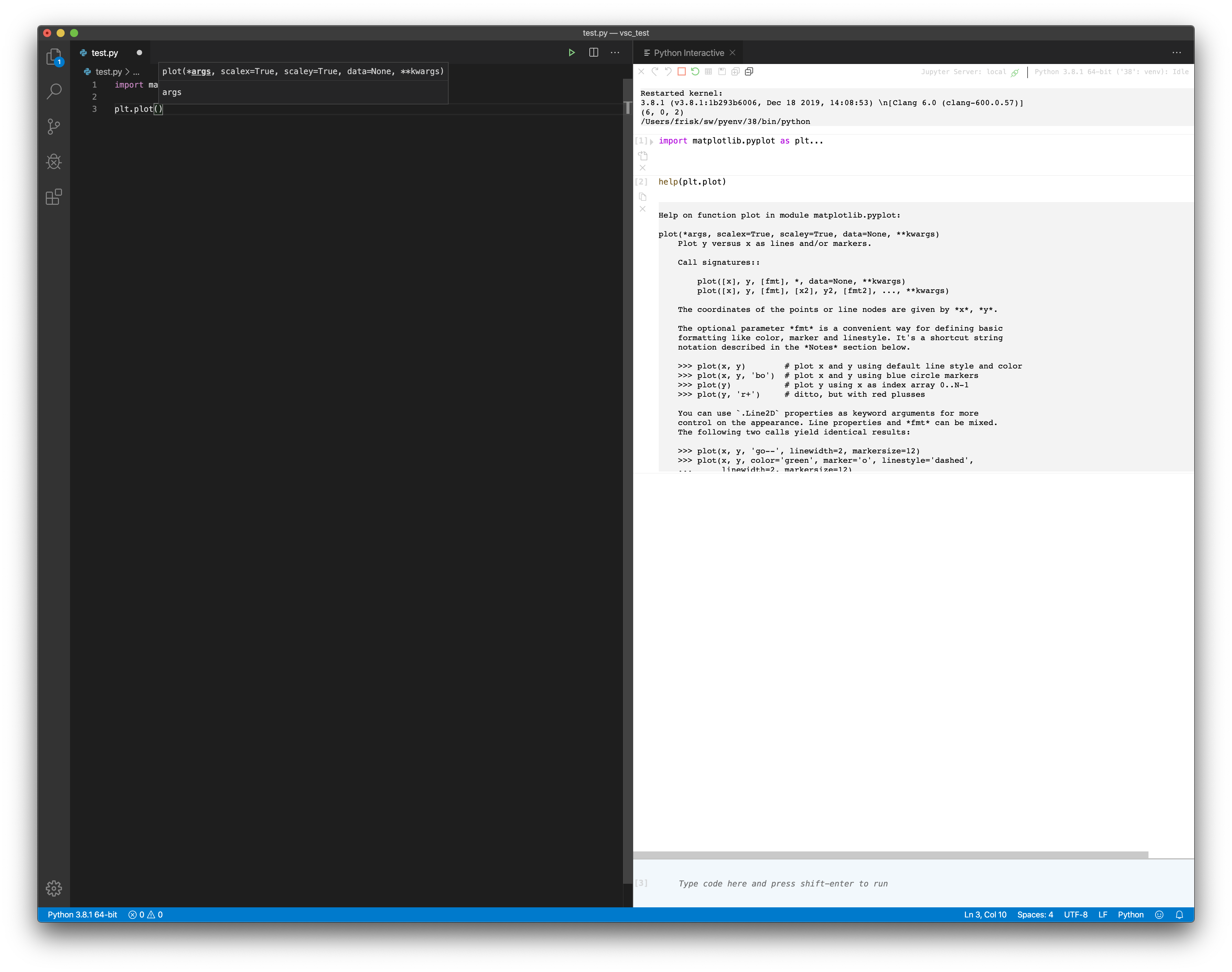Open the Search sidebar icon
Image resolution: width=1232 pixels, height=972 pixels.
pos(54,91)
